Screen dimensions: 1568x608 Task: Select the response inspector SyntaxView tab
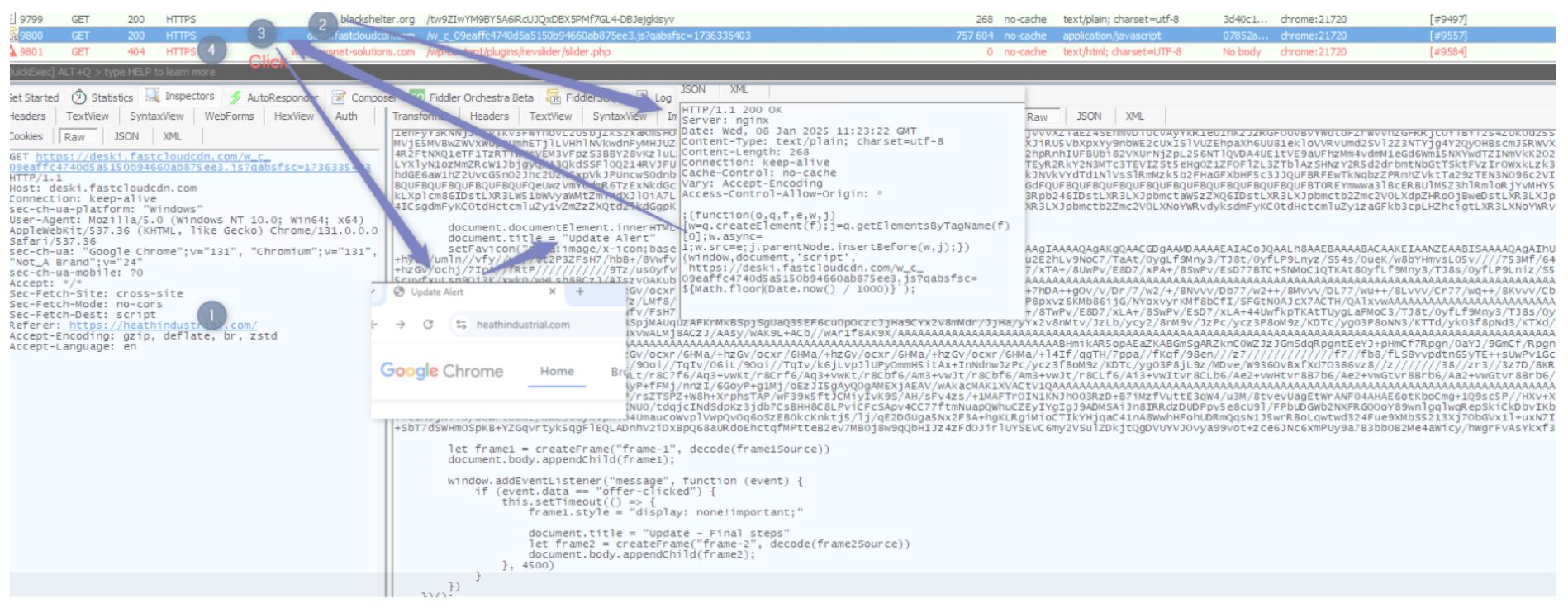[619, 116]
